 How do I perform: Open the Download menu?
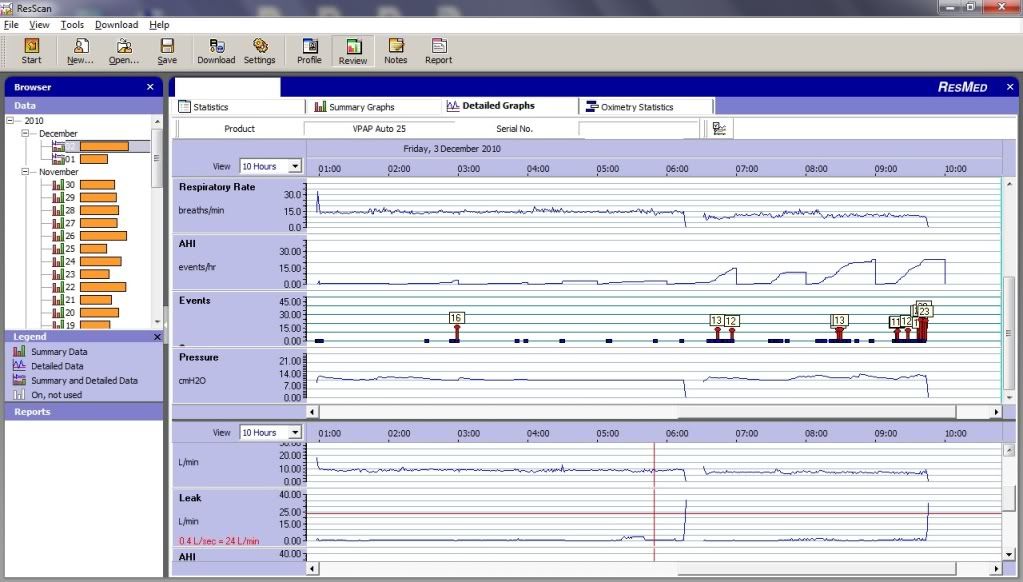[117, 25]
